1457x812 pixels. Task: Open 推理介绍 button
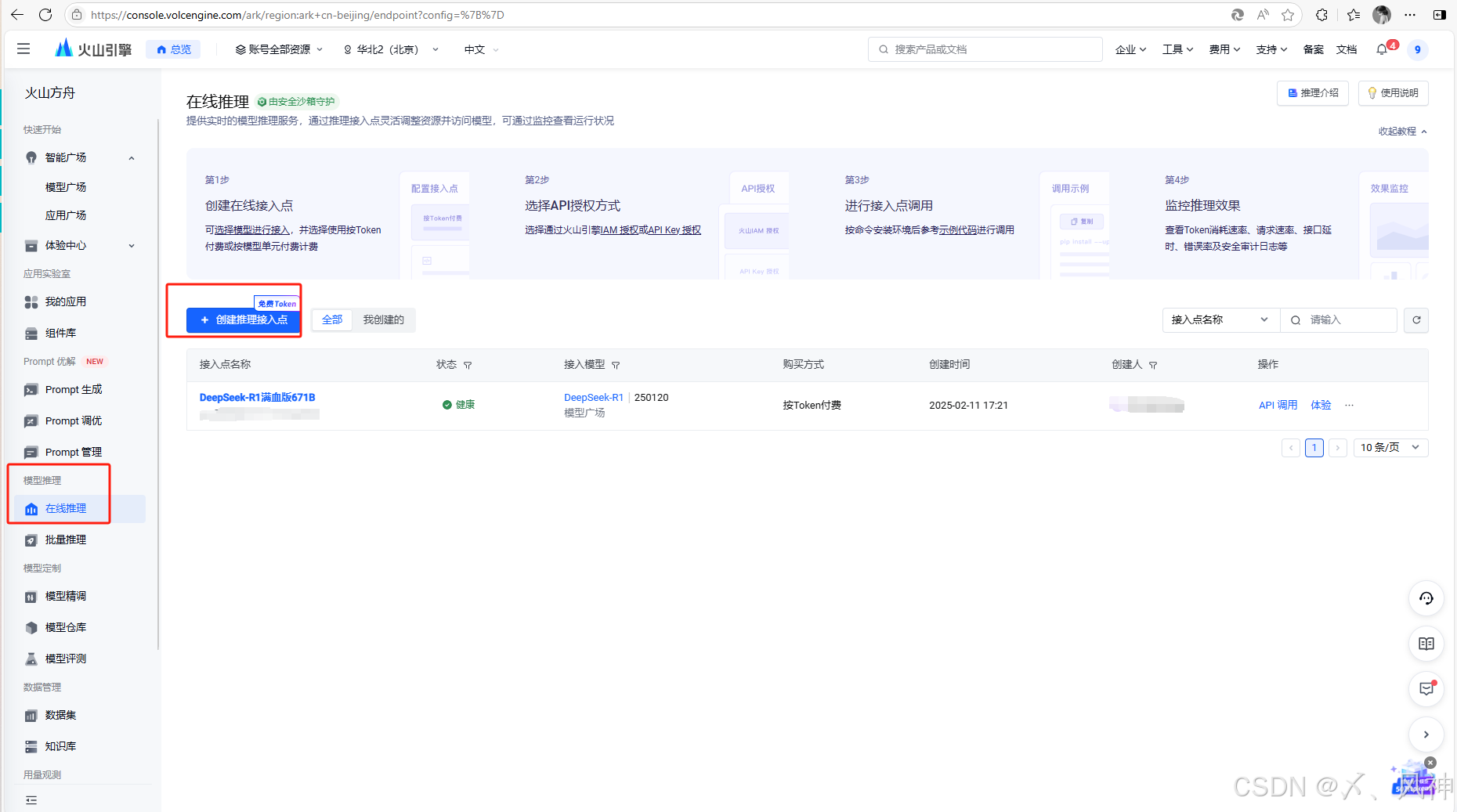click(x=1313, y=93)
